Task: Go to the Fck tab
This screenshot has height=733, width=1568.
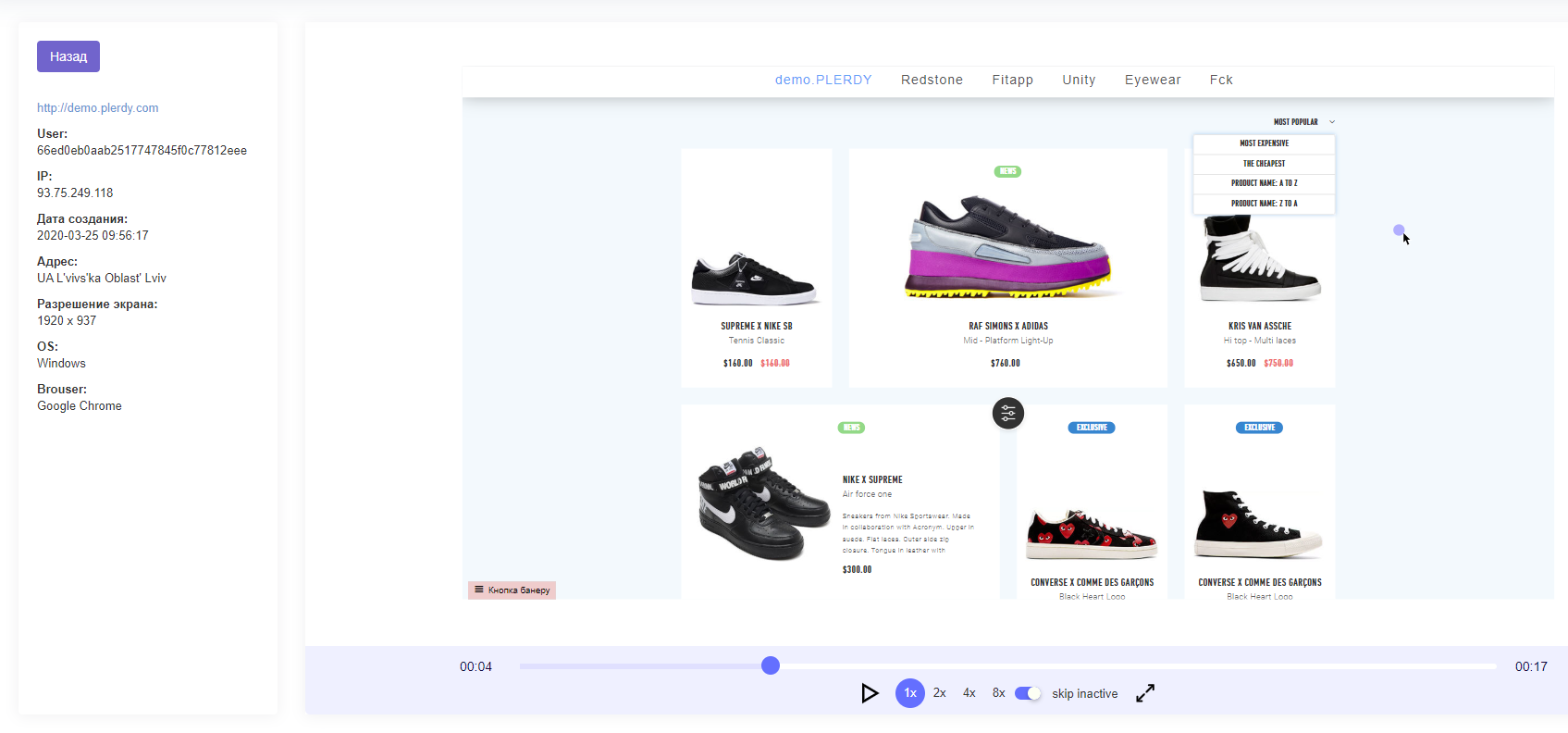Action: coord(1221,81)
